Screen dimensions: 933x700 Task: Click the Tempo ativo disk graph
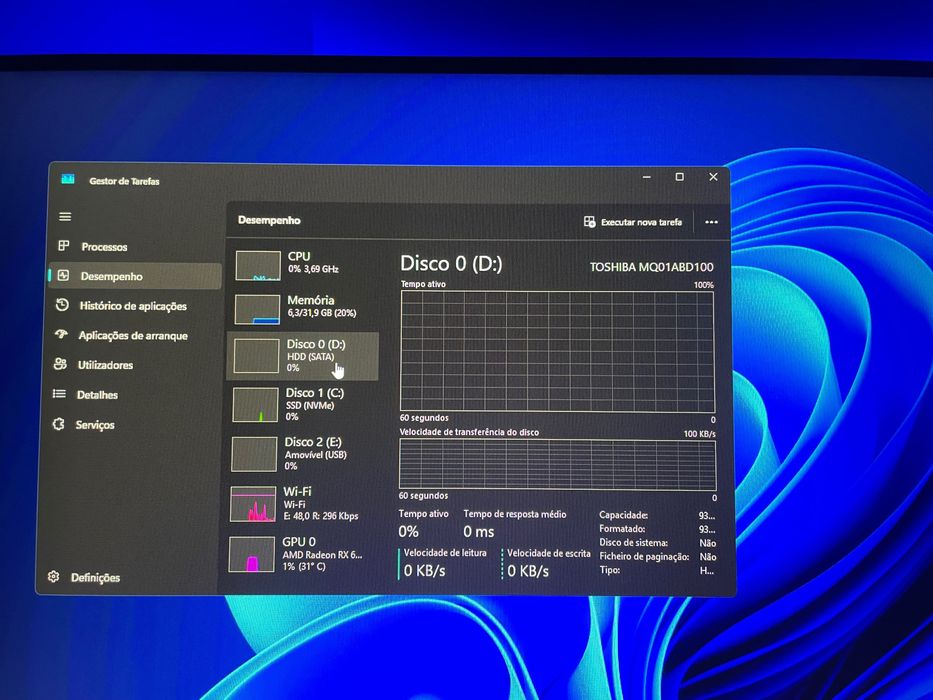557,351
